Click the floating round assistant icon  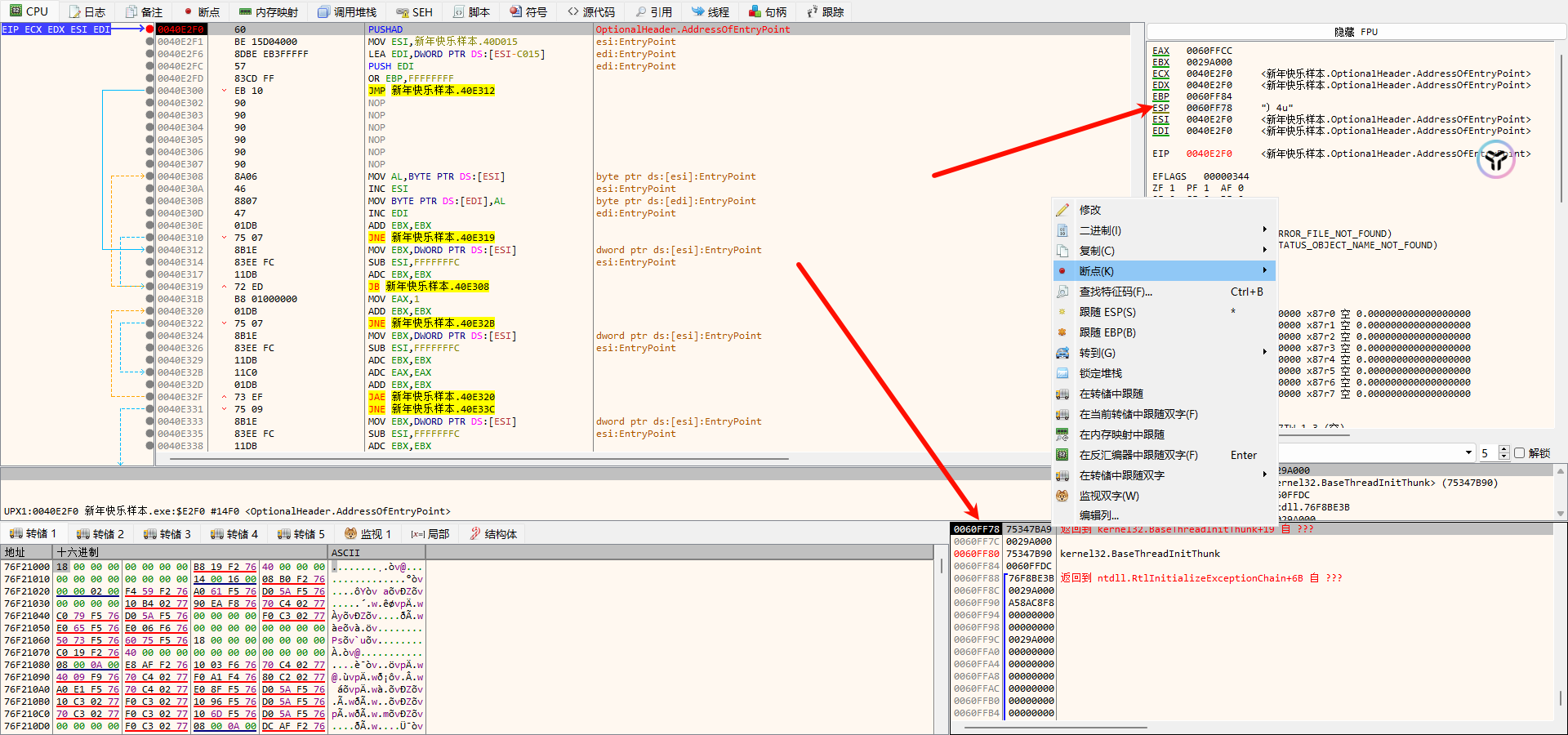click(1495, 160)
